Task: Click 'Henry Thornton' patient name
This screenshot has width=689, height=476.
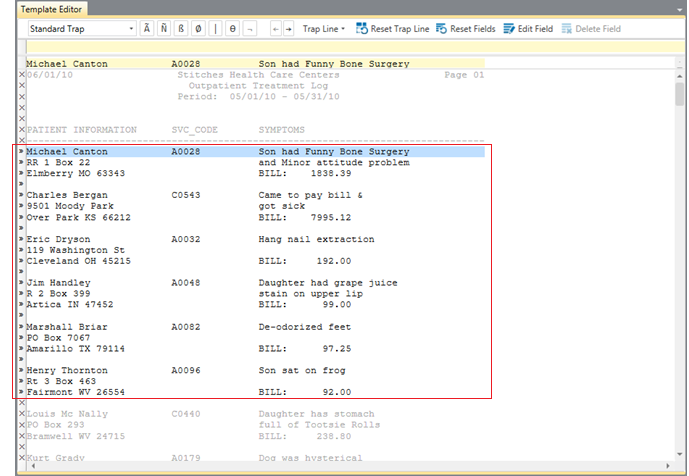Action: pyautogui.click(x=67, y=371)
